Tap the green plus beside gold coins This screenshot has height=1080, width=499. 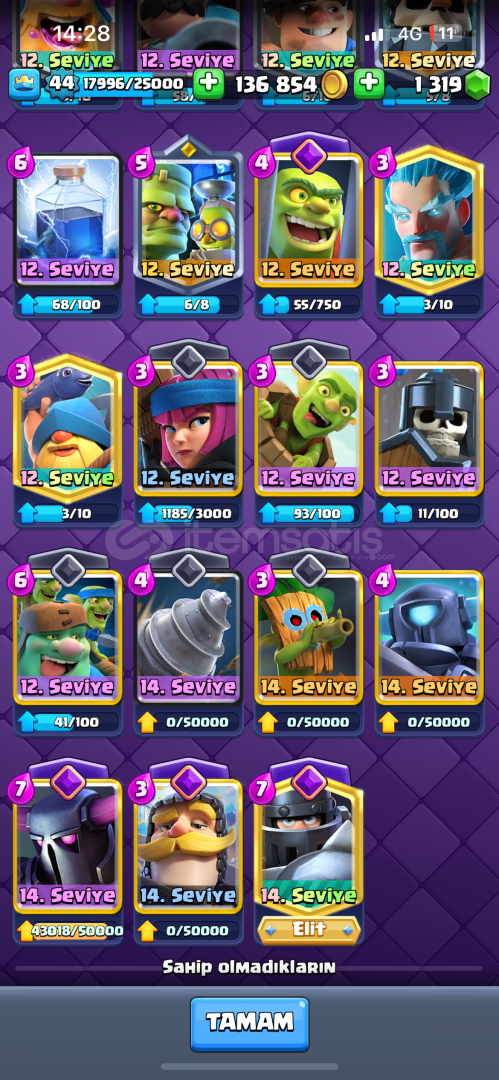pyautogui.click(x=208, y=84)
